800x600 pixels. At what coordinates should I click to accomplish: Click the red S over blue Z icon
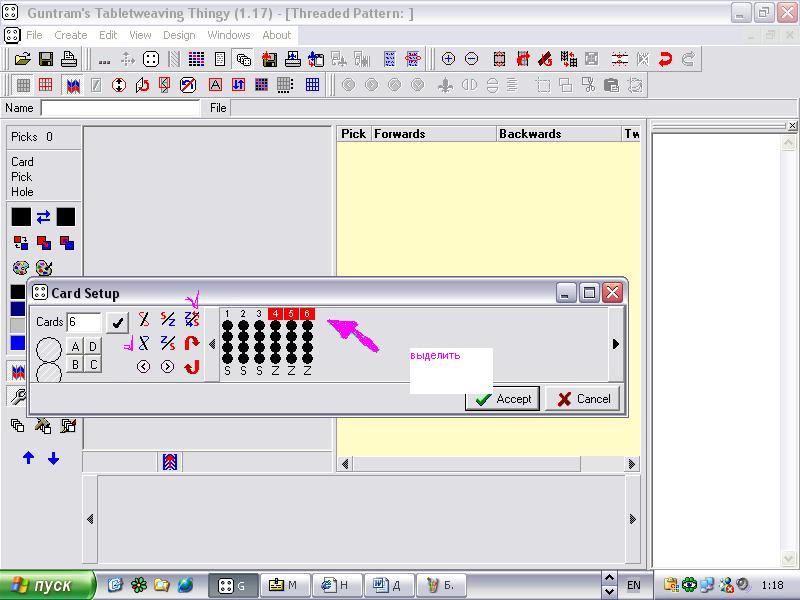[167, 319]
